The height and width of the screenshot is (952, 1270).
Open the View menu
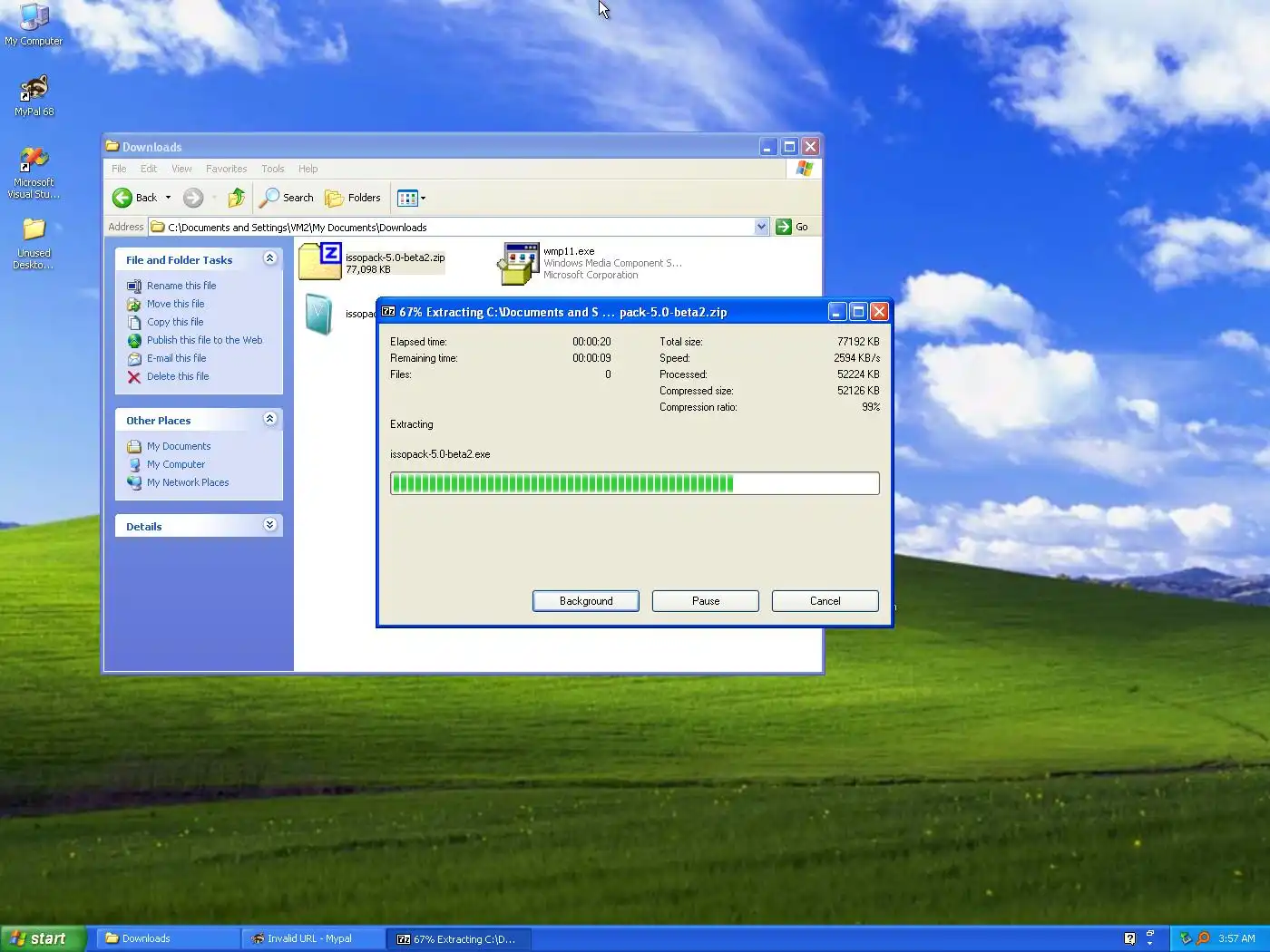coord(181,169)
